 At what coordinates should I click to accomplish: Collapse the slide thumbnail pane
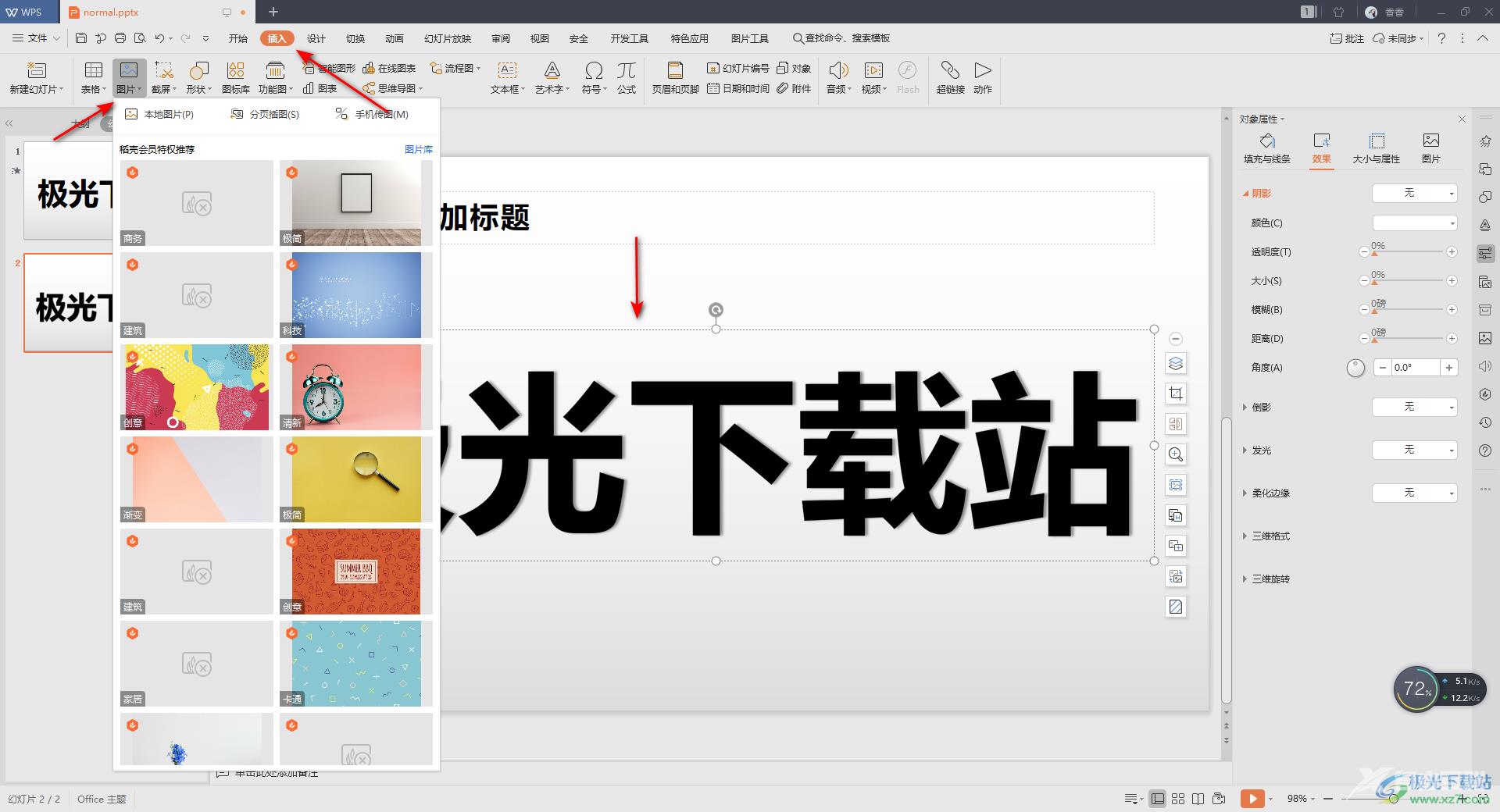[x=9, y=123]
